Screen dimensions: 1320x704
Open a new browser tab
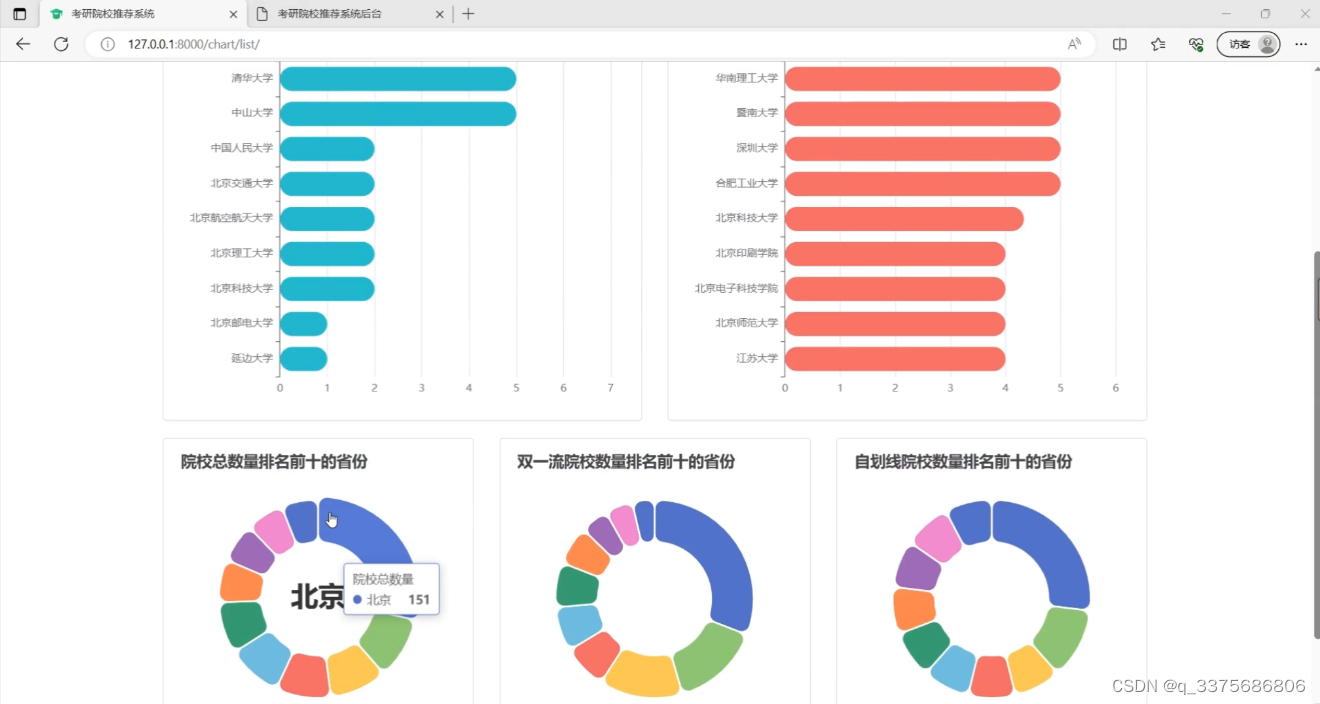pos(468,14)
